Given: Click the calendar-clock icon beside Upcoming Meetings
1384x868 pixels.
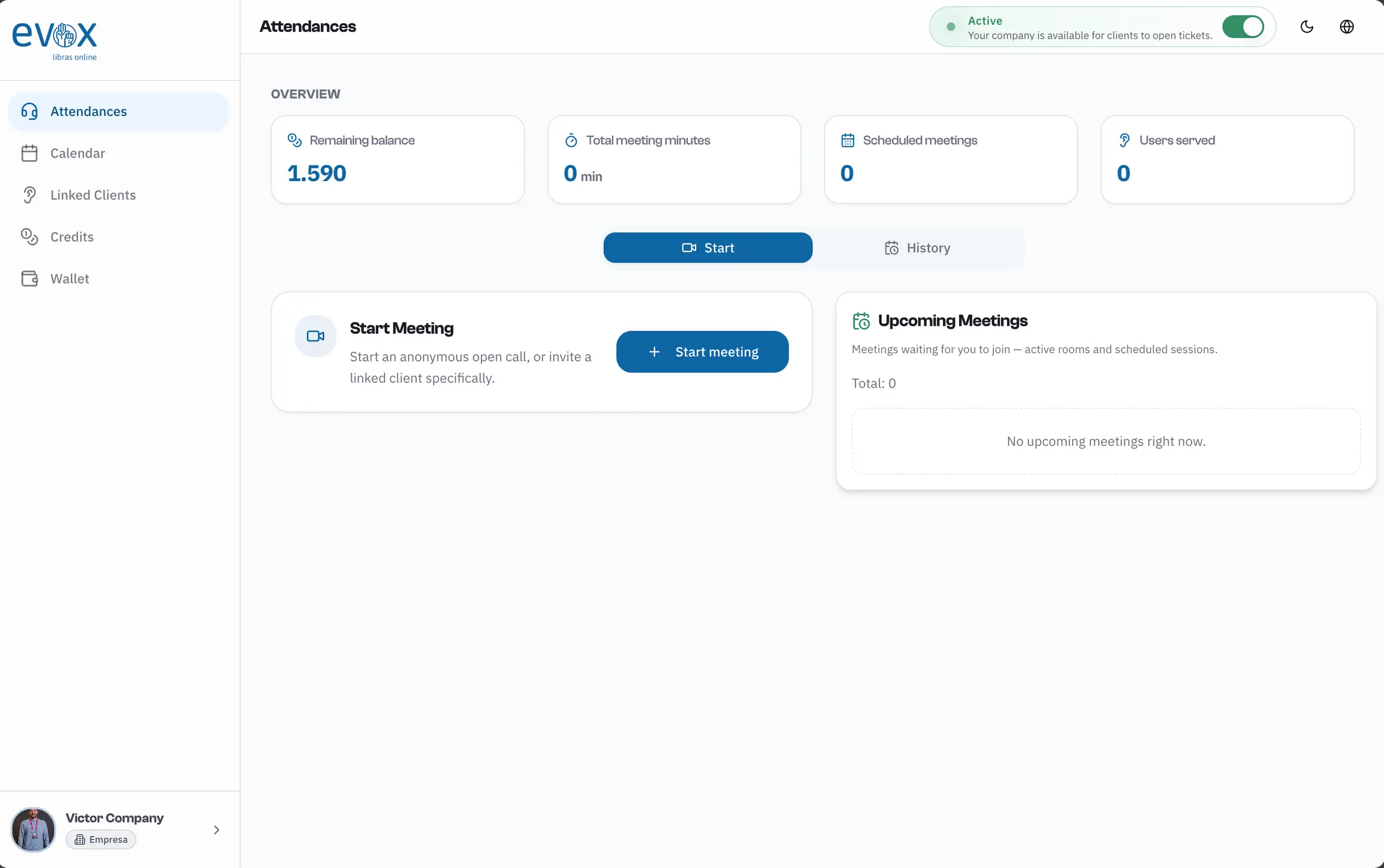Looking at the screenshot, I should click(861, 321).
